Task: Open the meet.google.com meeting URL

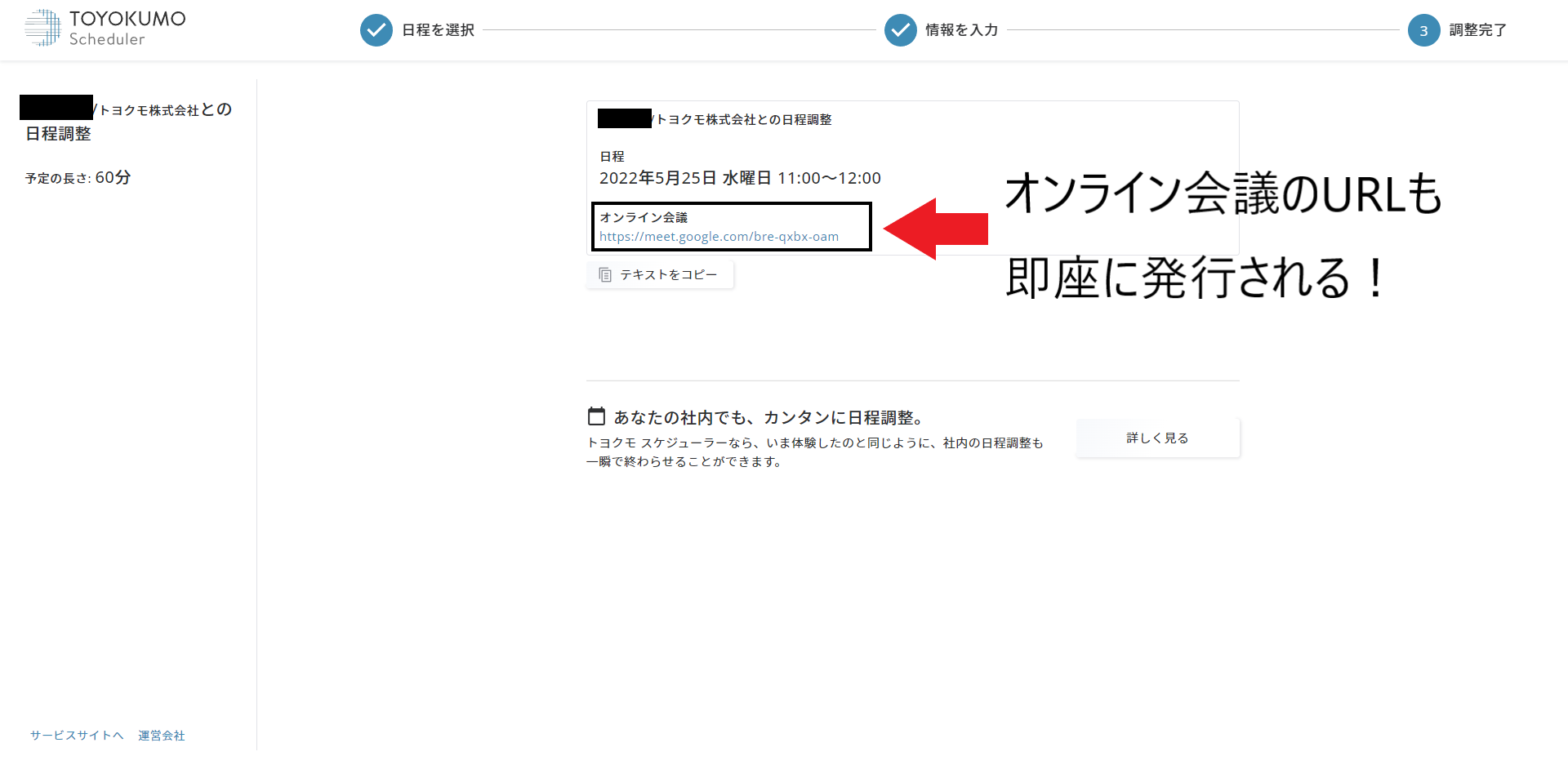Action: (719, 237)
